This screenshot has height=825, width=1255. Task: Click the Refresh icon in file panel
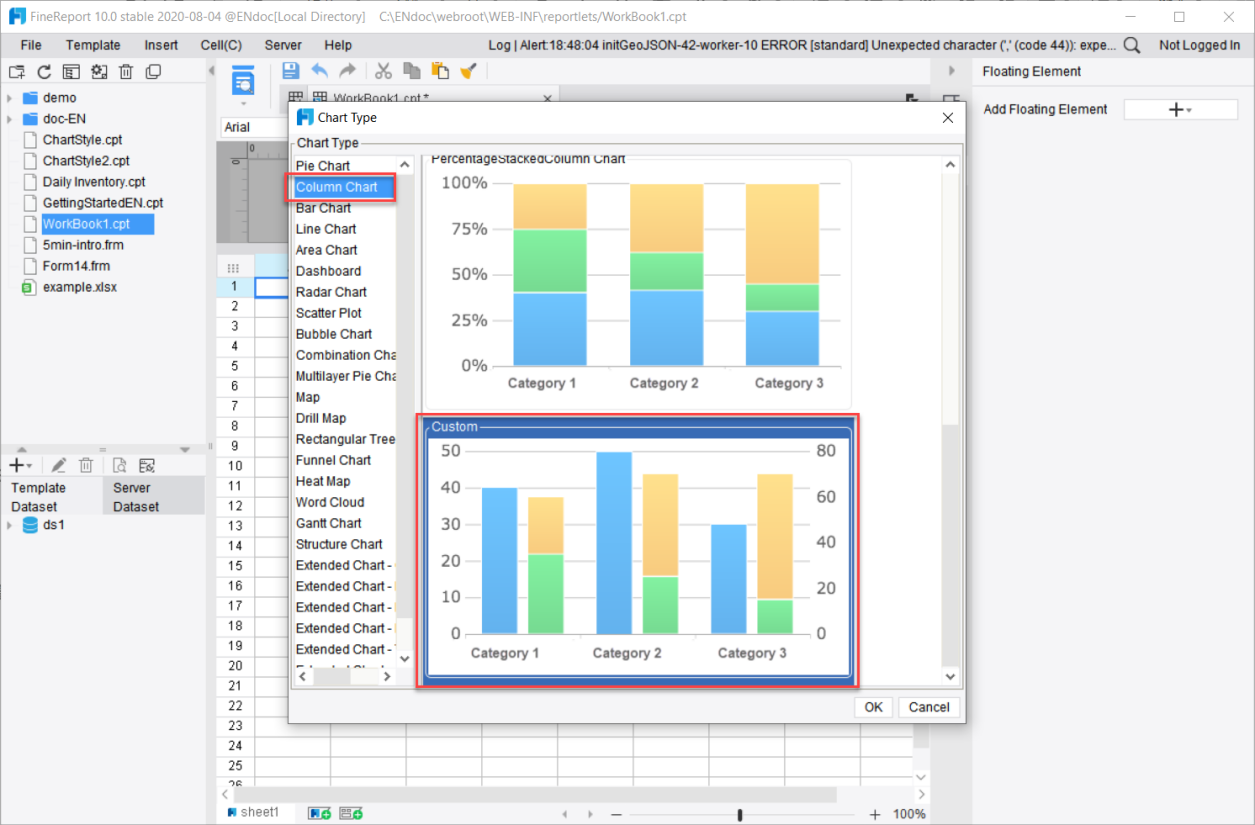coord(44,72)
